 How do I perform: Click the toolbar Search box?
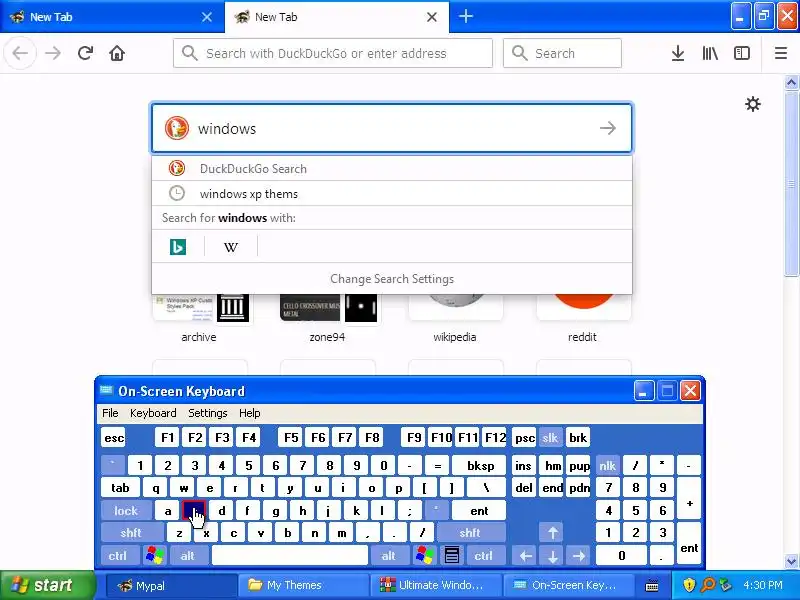562,53
